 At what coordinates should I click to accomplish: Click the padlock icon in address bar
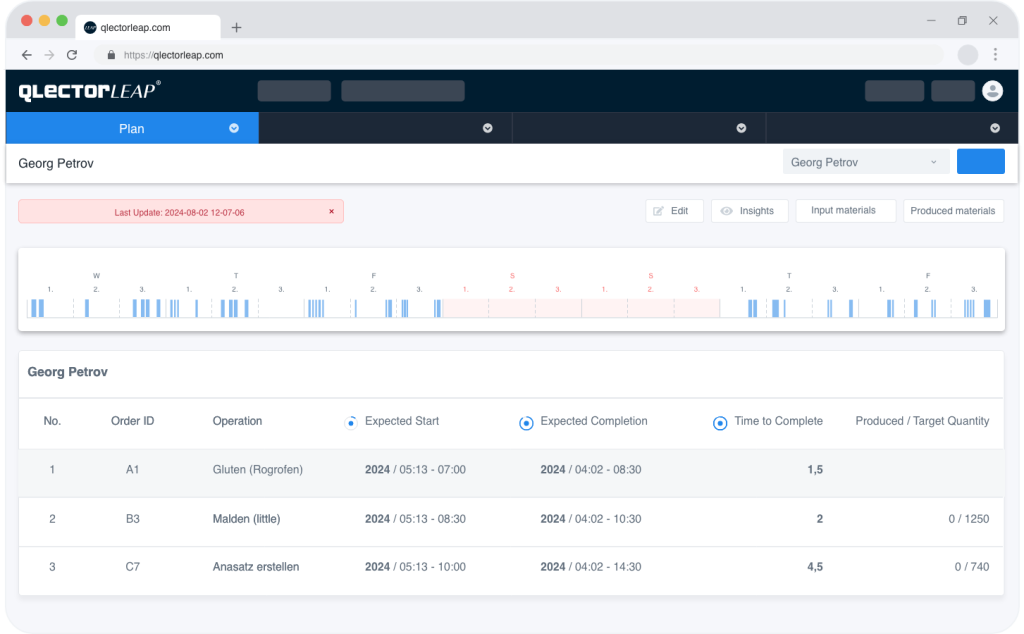pos(111,55)
